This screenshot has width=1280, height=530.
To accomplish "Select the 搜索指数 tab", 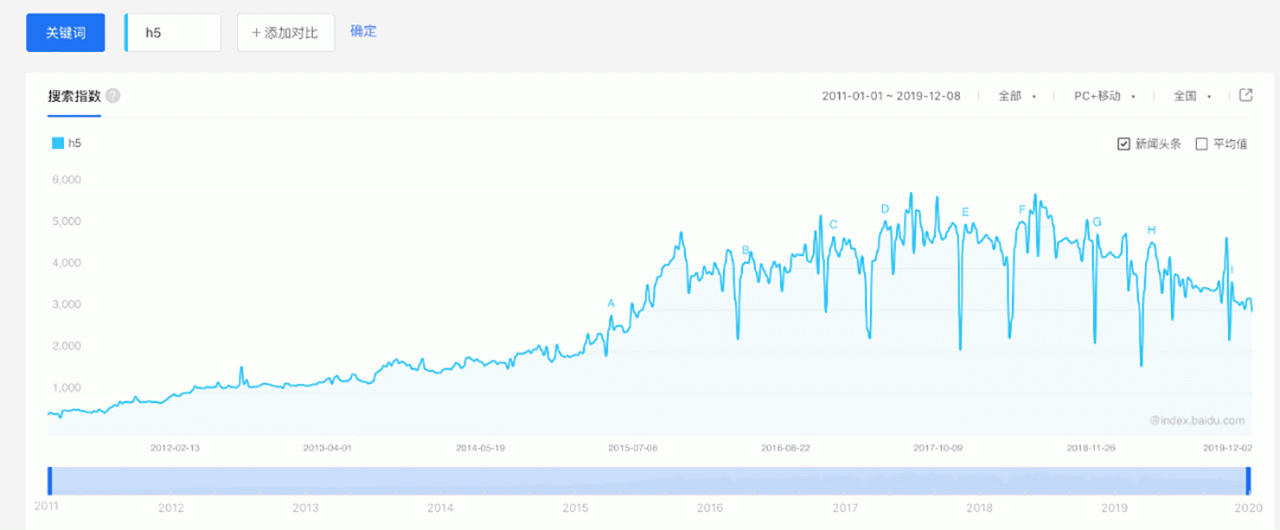I will (x=74, y=96).
